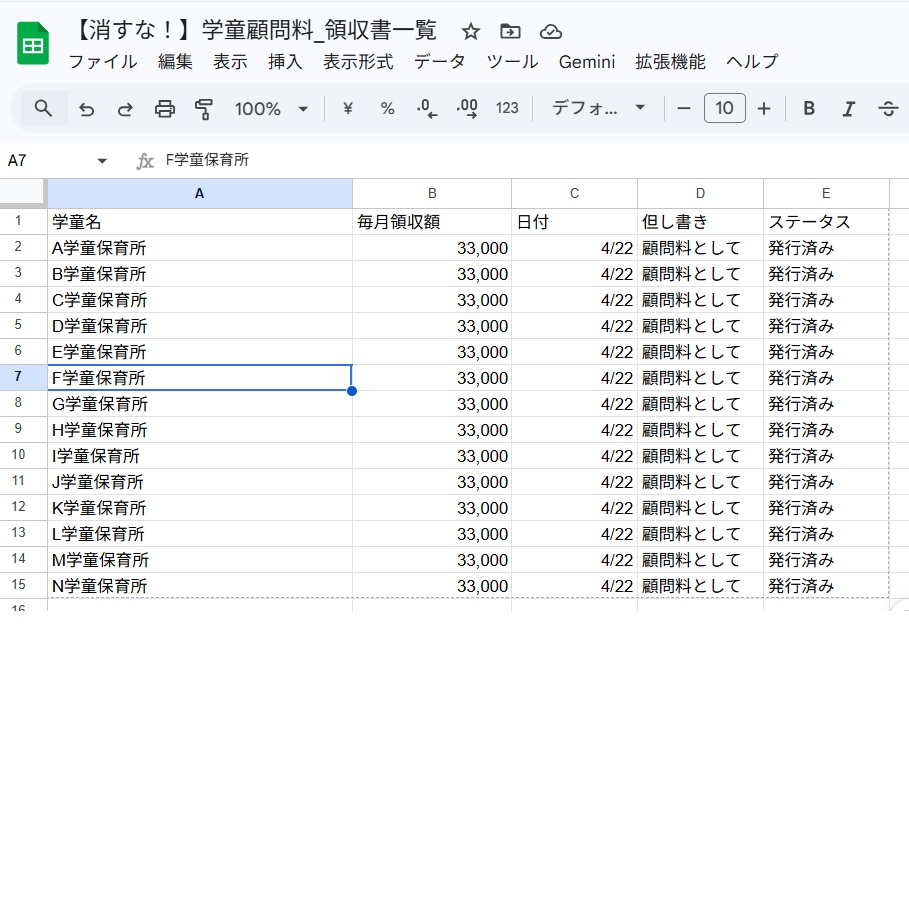Open the データ menu

[439, 62]
